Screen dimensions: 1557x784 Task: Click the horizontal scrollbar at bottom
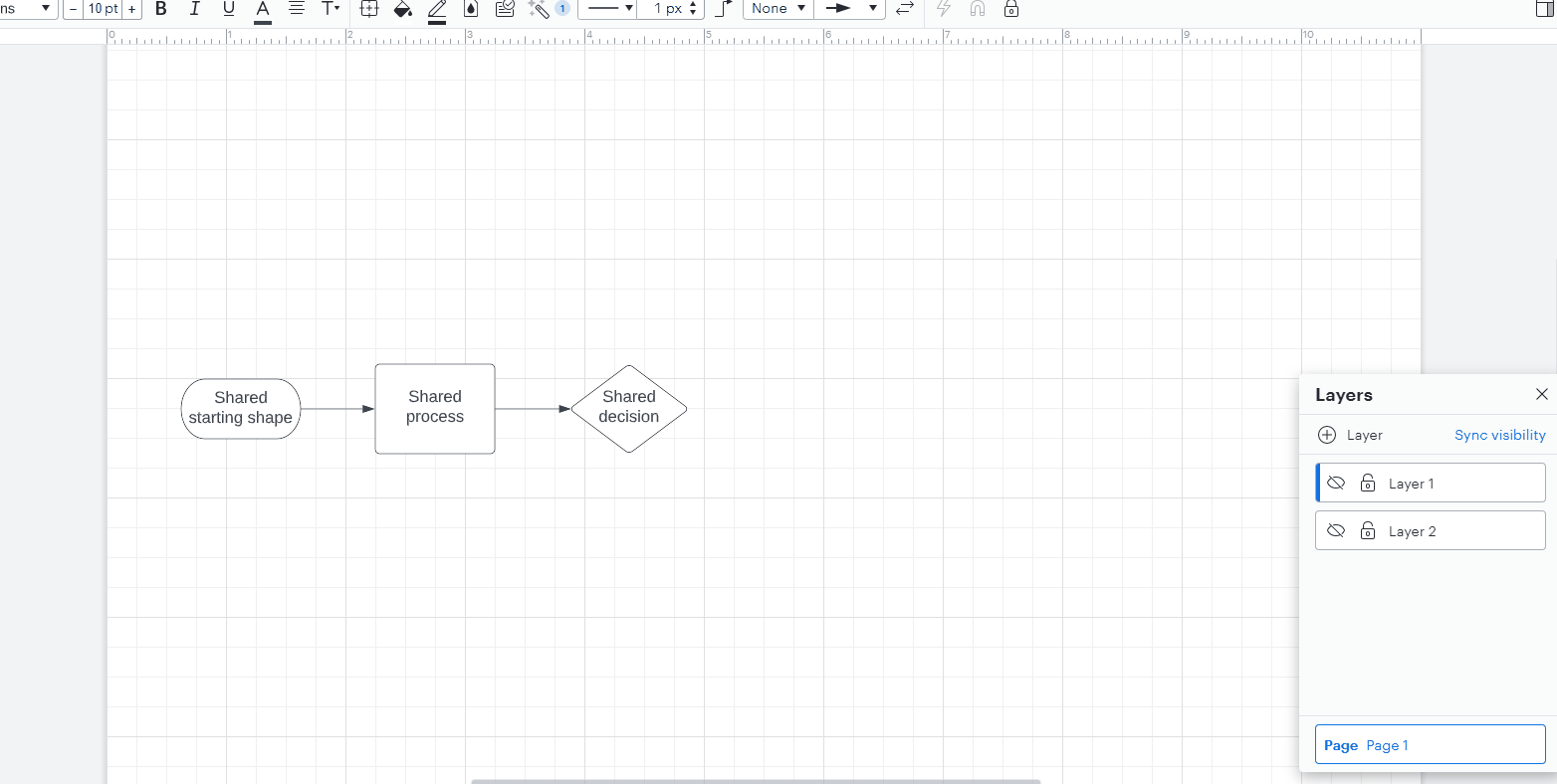coord(756,781)
